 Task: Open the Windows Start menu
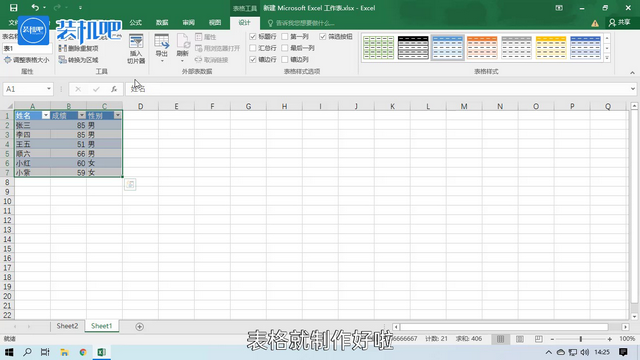[x=9, y=352]
